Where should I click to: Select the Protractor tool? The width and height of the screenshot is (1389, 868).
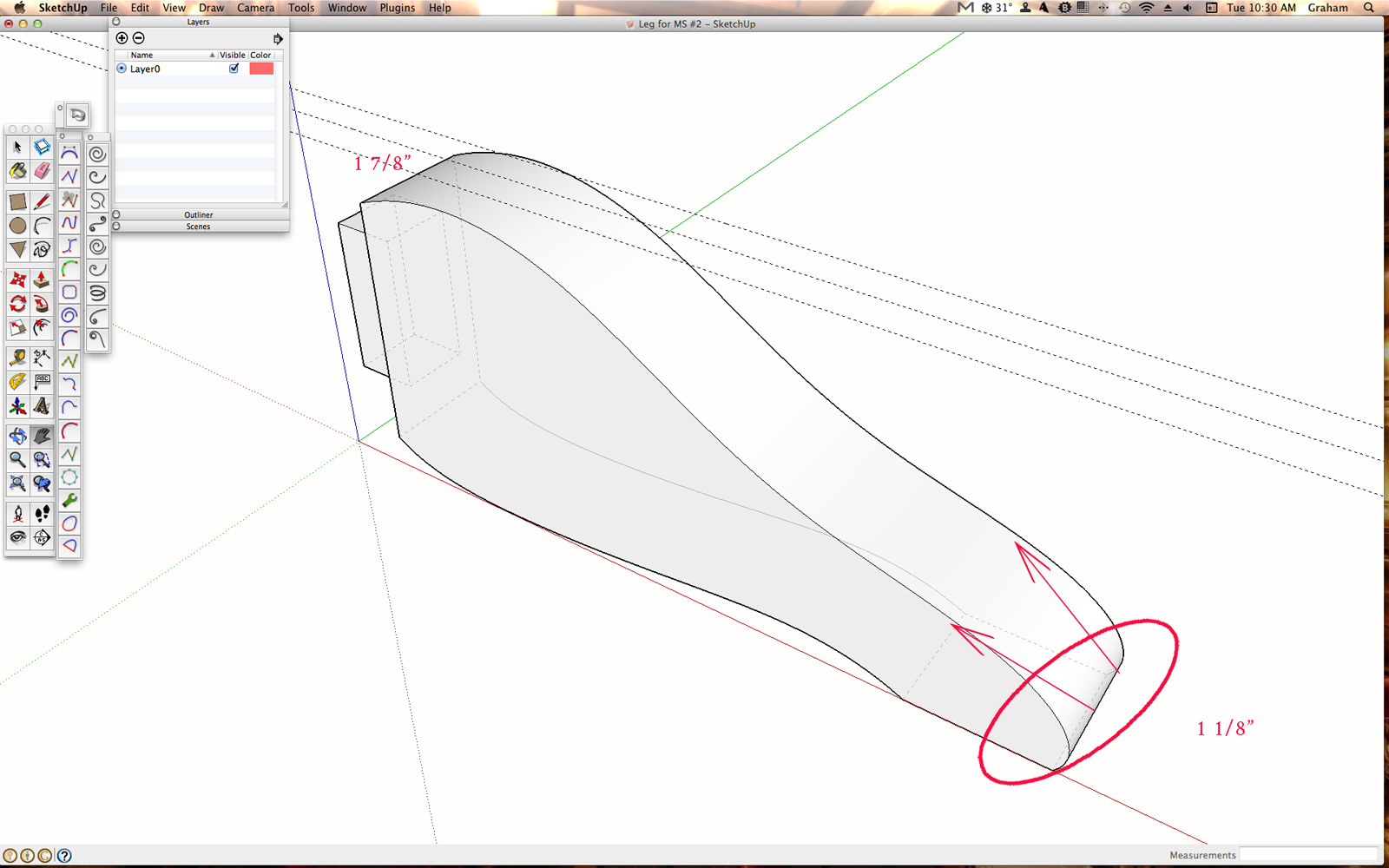[17, 382]
